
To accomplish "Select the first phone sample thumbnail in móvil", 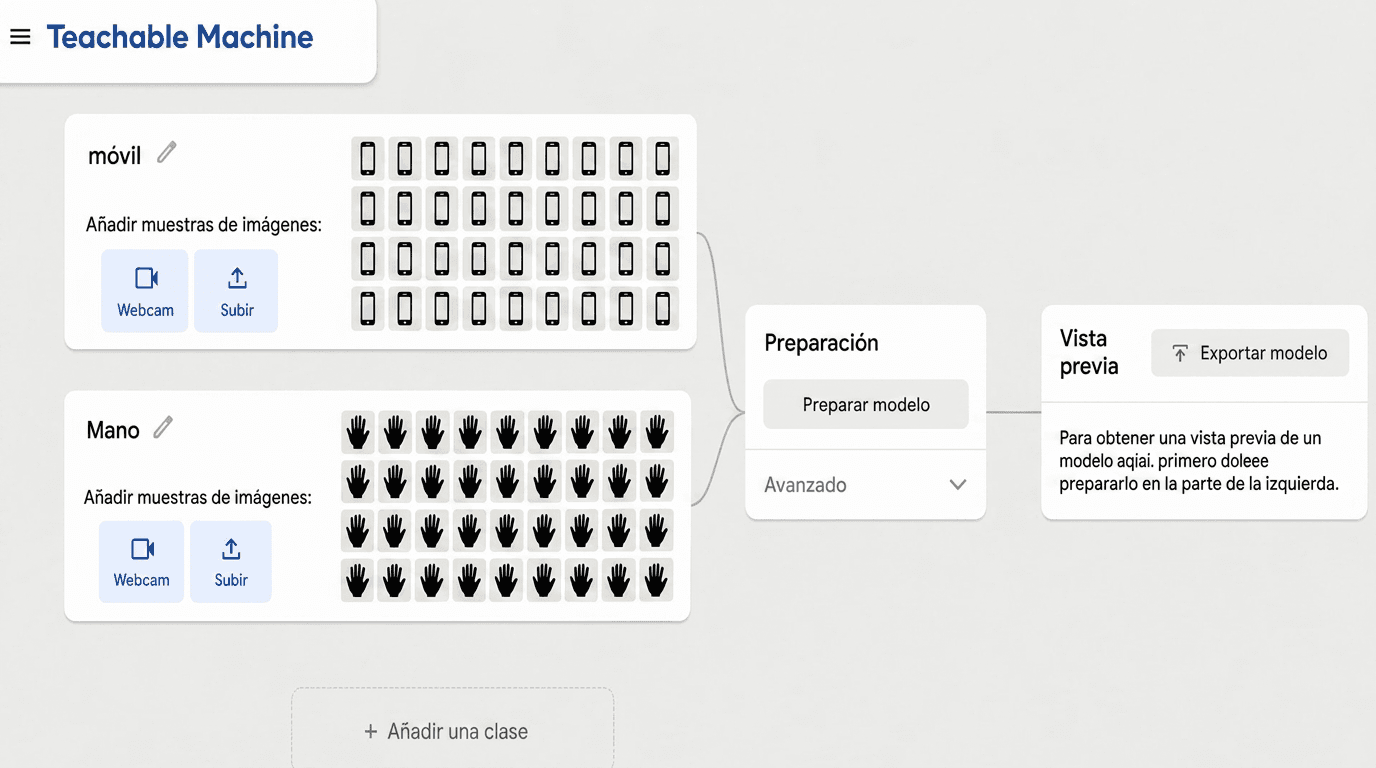I will tap(368, 158).
